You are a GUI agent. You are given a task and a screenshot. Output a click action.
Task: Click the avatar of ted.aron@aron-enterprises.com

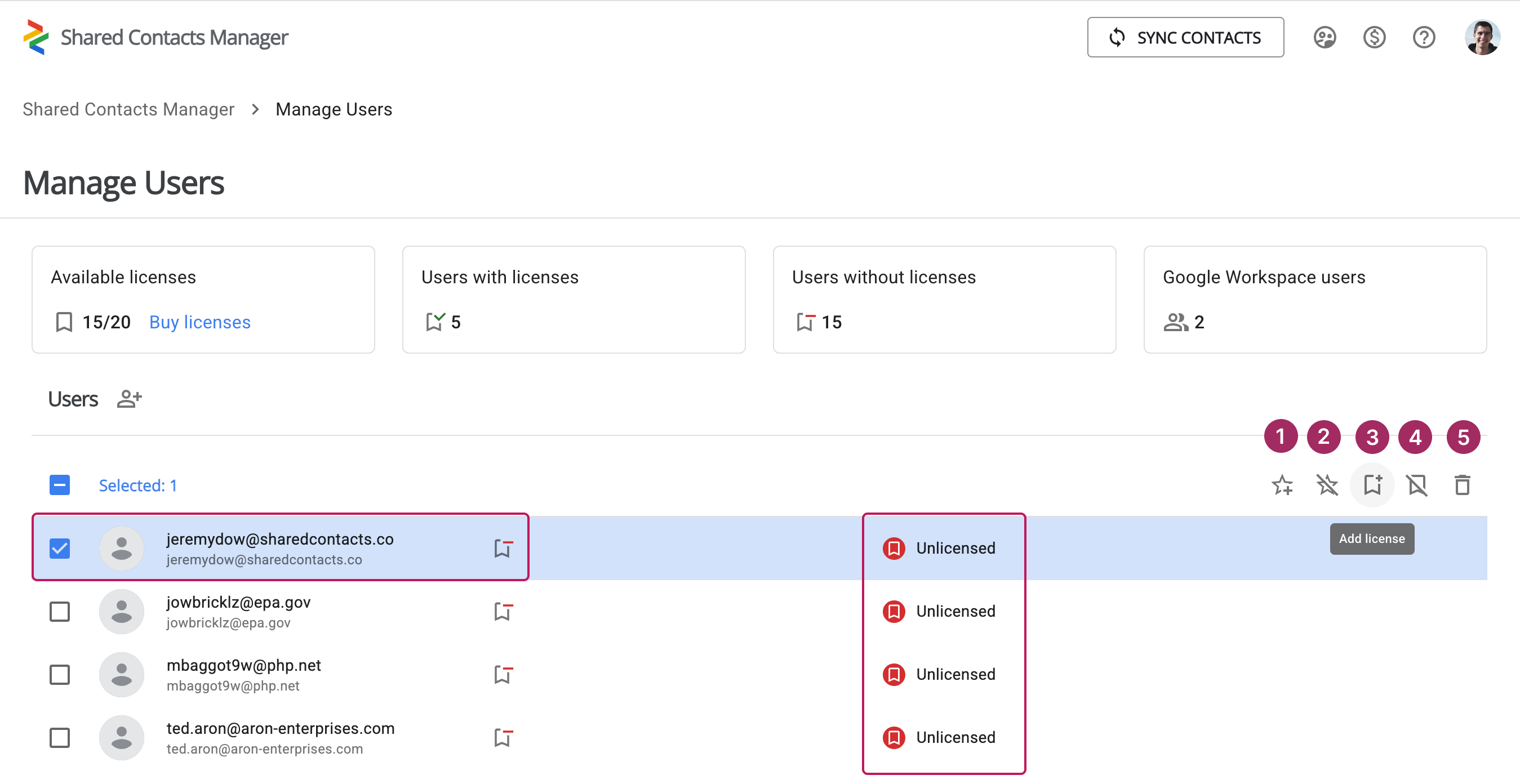pos(122,737)
